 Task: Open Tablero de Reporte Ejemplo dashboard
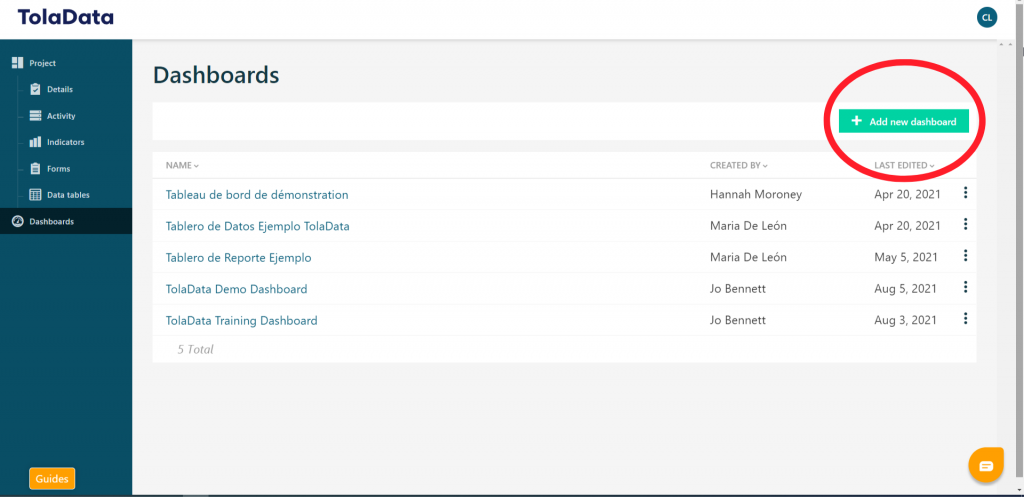pyautogui.click(x=238, y=257)
